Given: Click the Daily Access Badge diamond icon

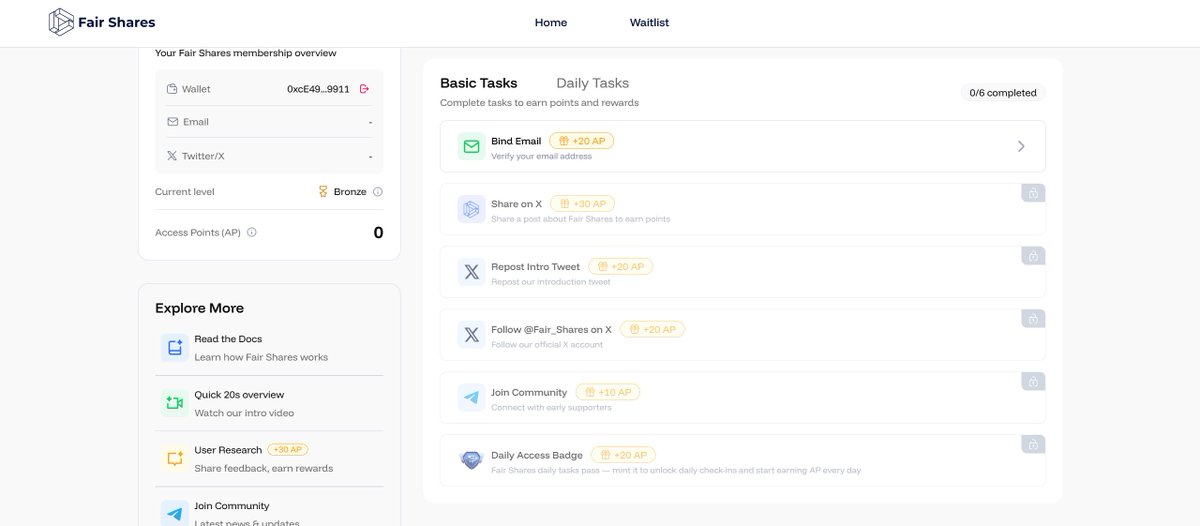Looking at the screenshot, I should coord(471,460).
